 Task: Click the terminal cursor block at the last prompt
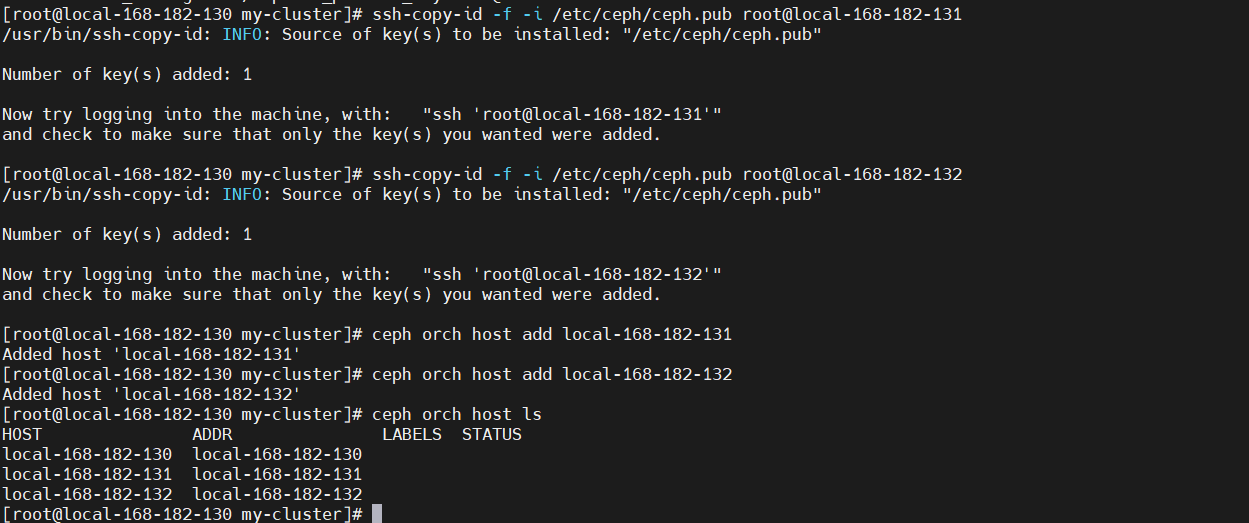click(x=377, y=514)
